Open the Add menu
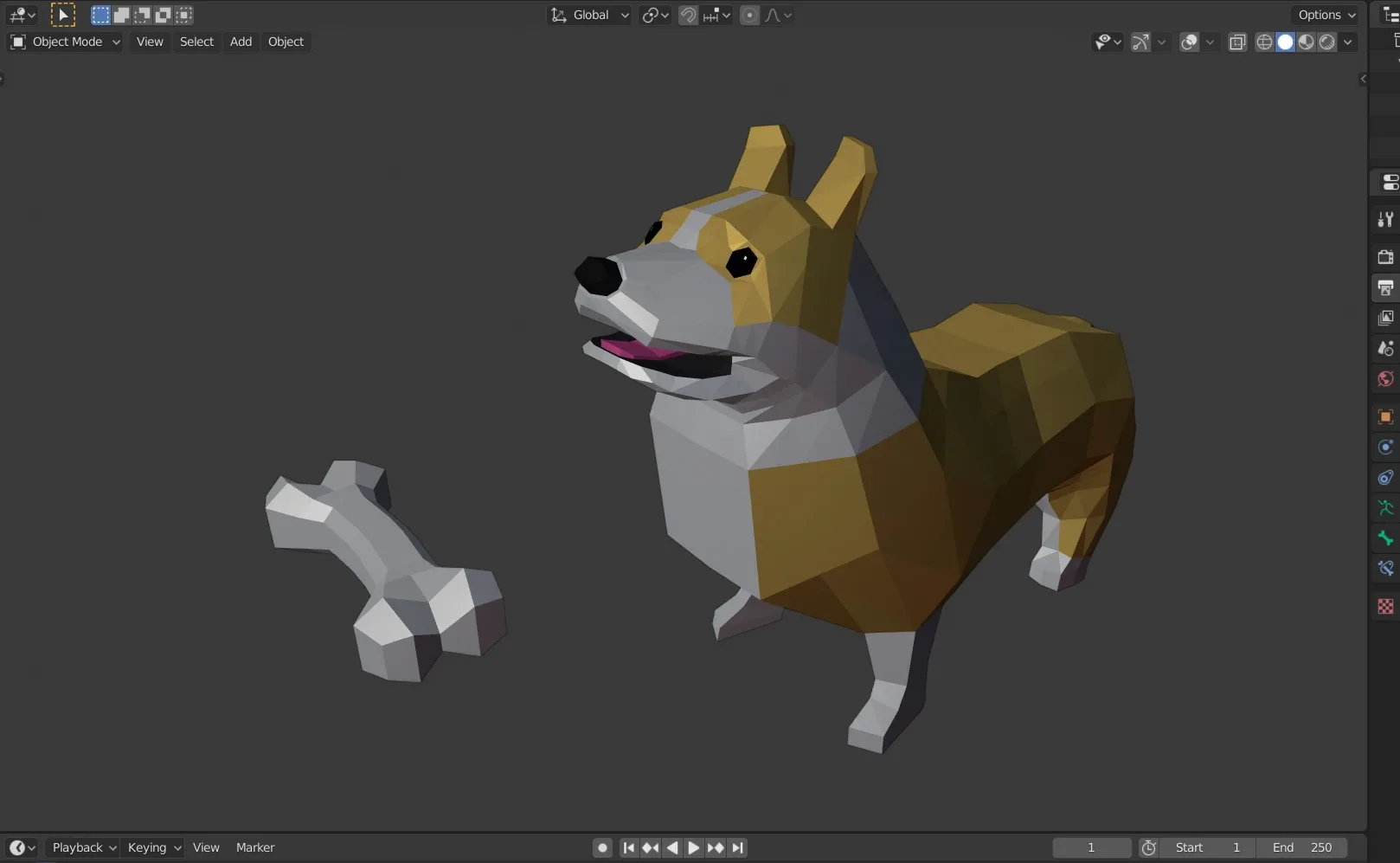Viewport: 1400px width, 863px height. point(241,42)
